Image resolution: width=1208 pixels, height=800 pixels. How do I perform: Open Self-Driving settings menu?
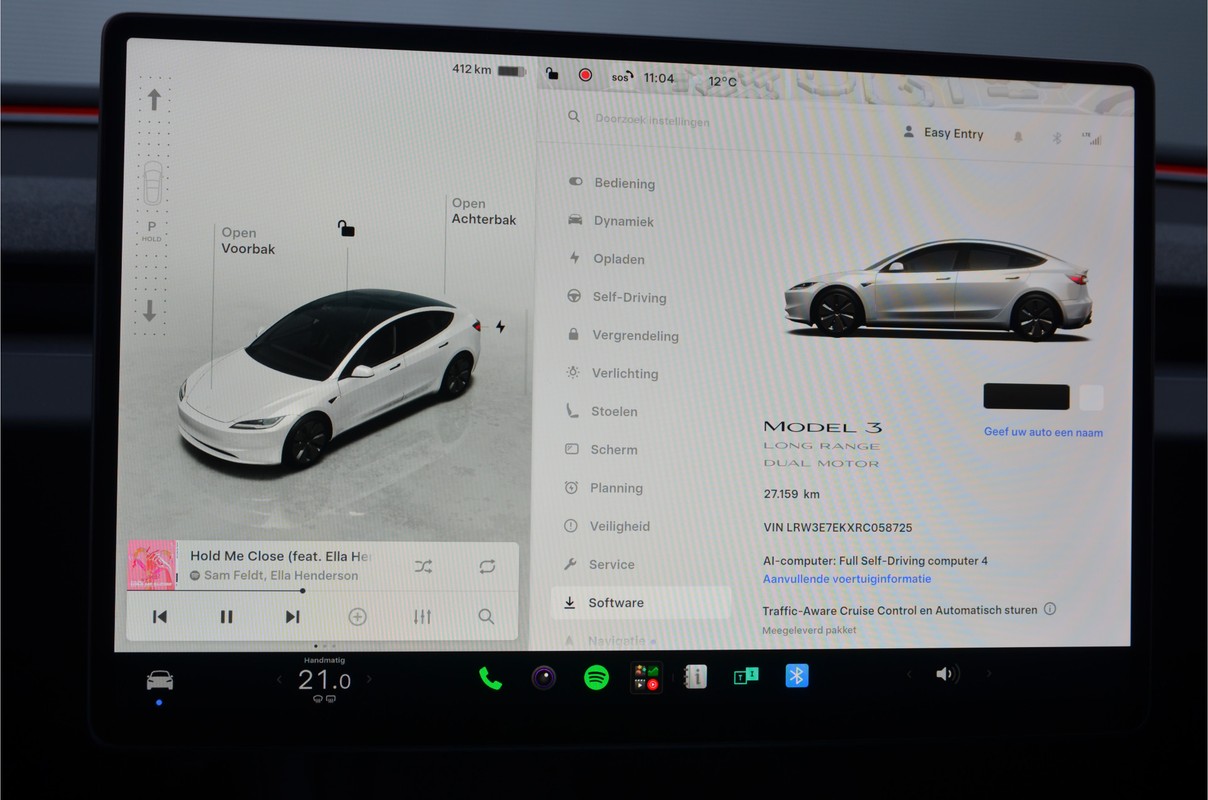[616, 297]
